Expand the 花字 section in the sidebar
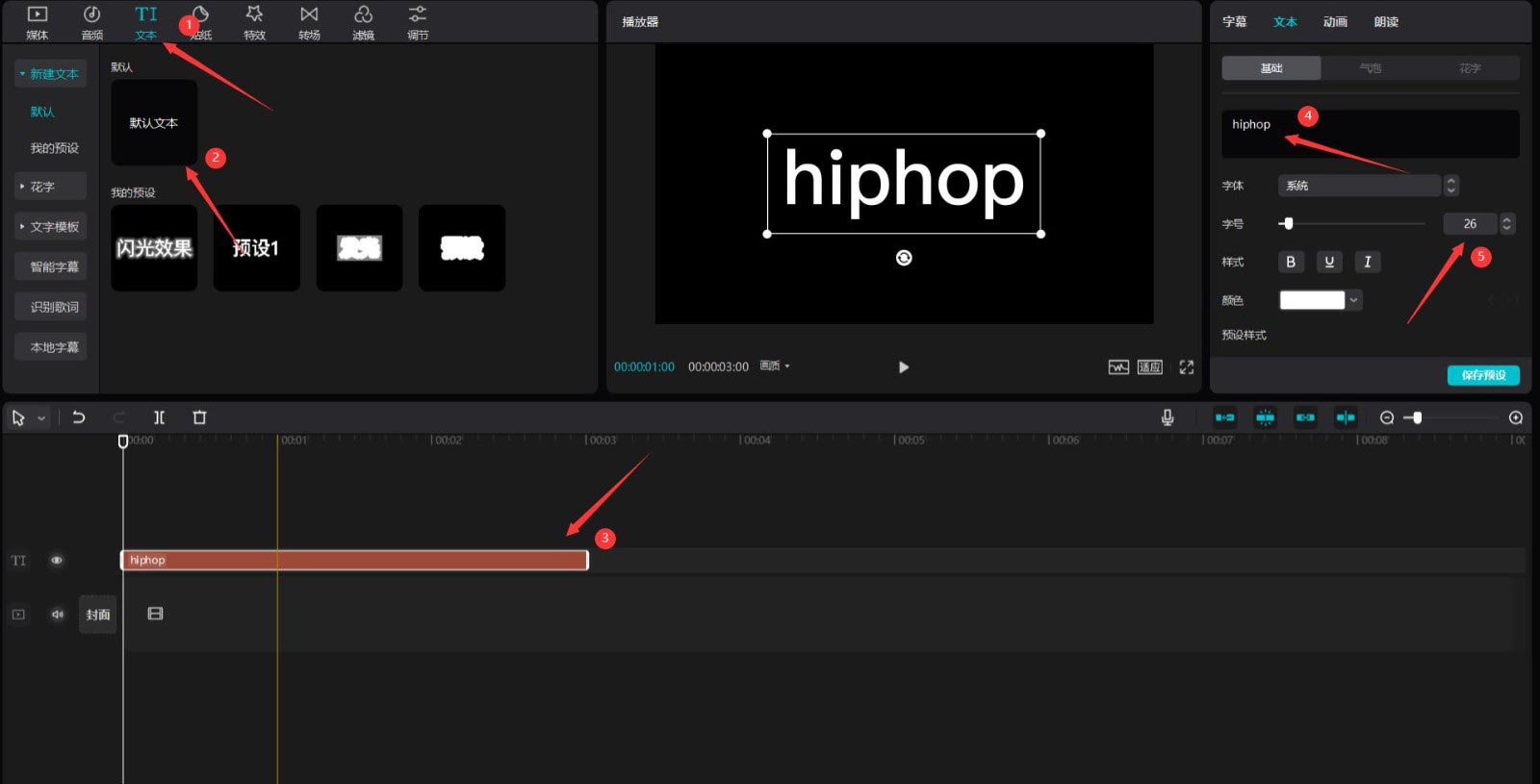 click(50, 187)
